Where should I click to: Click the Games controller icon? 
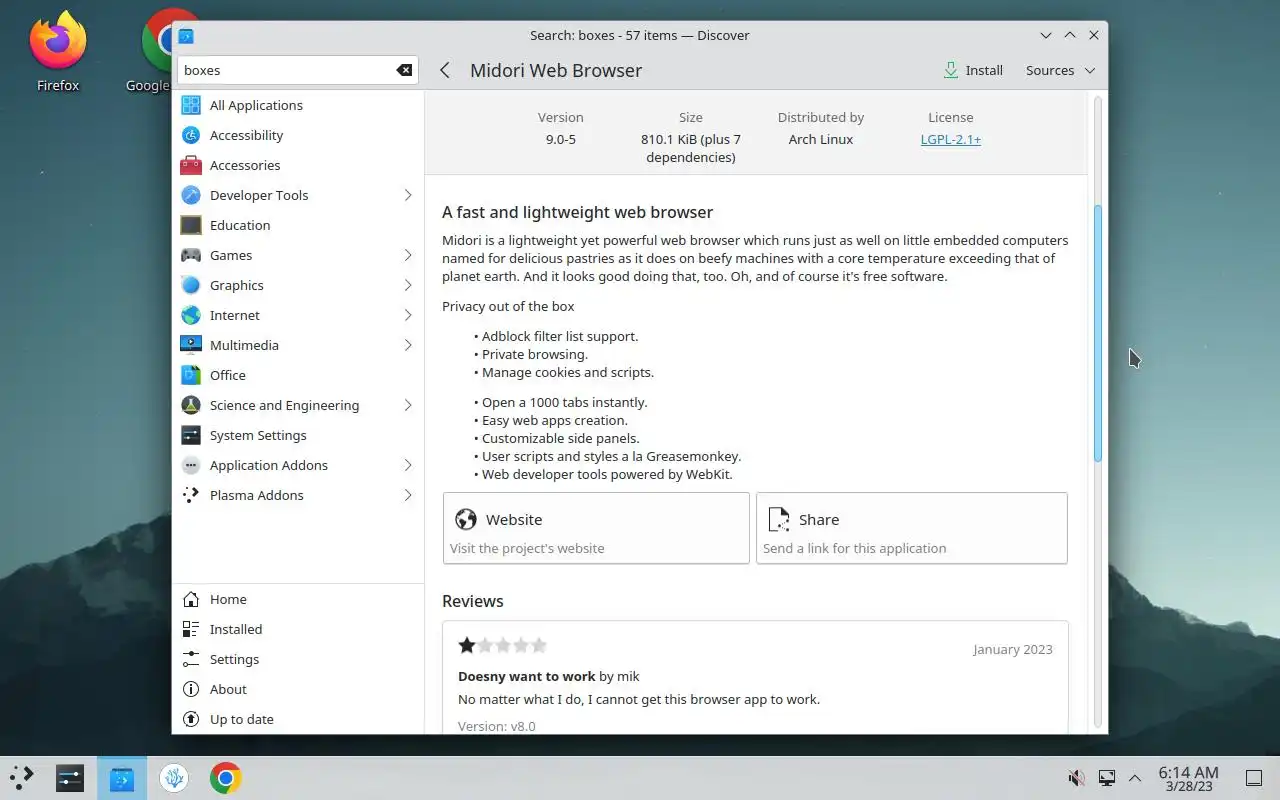click(191, 255)
